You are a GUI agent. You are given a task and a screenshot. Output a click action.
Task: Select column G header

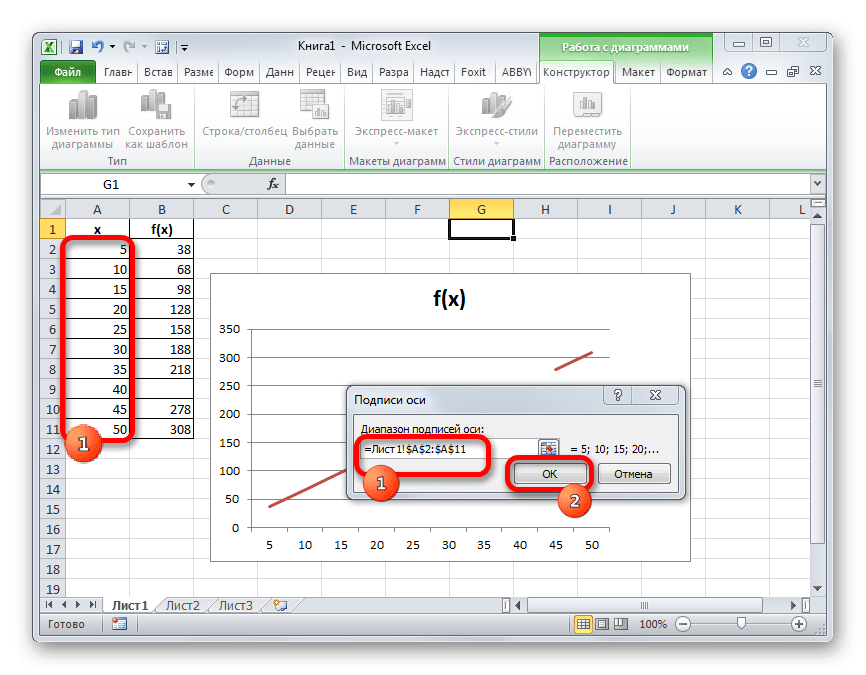[x=481, y=209]
